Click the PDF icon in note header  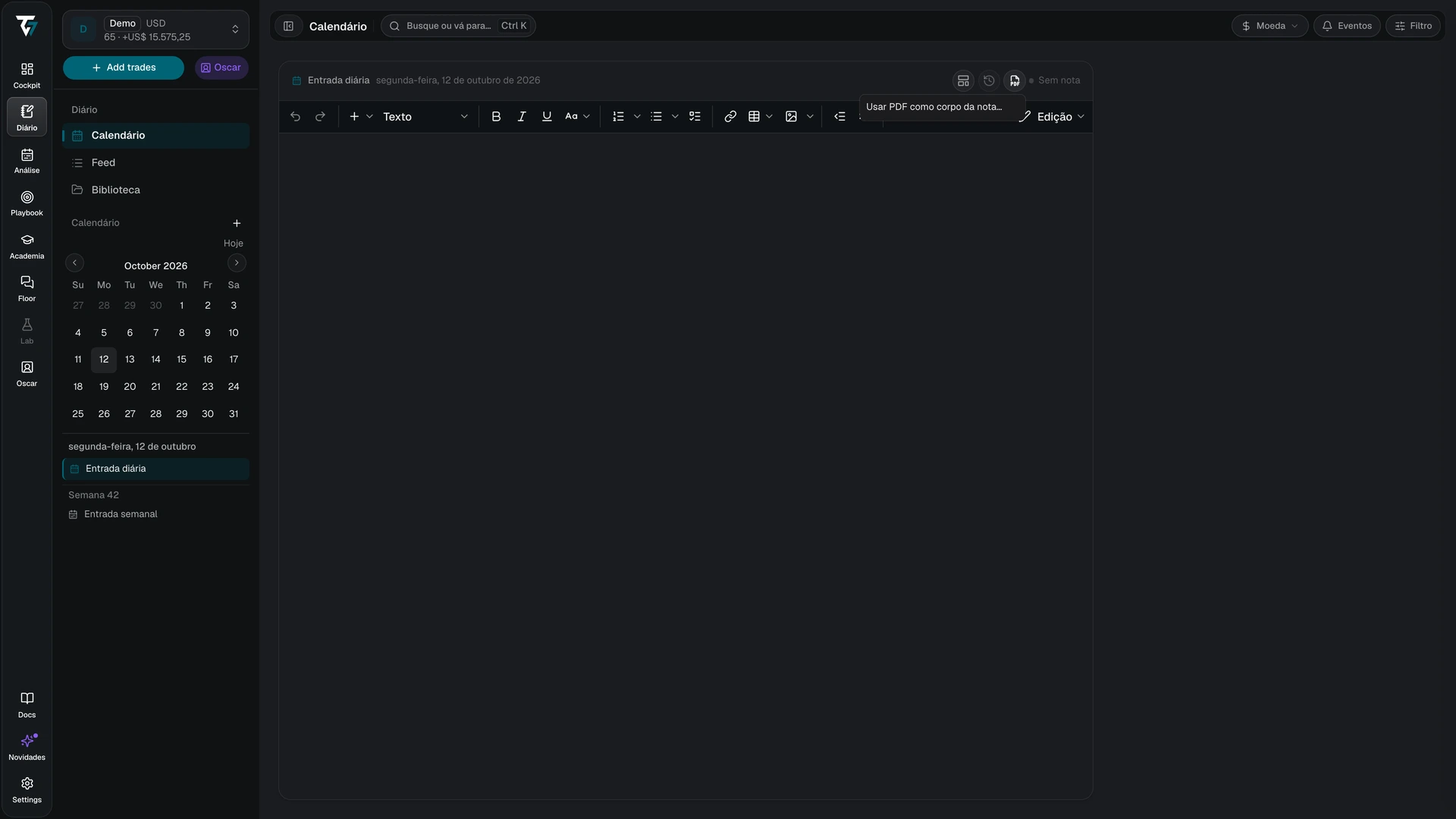coord(1015,80)
